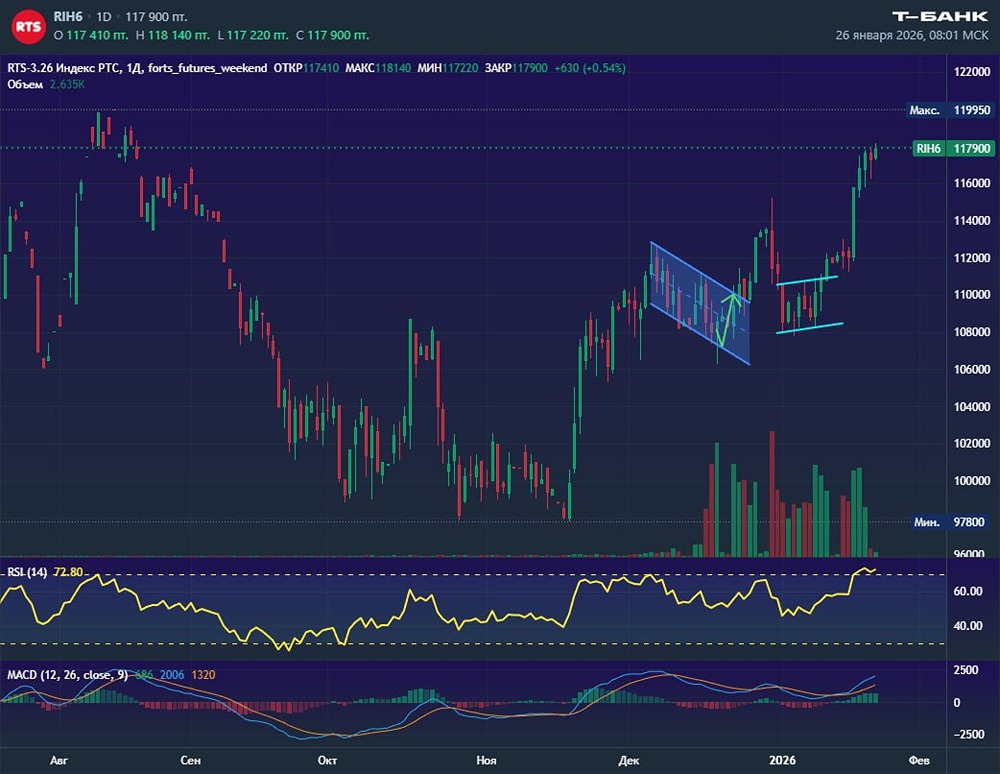Viewport: 1000px width, 774px height.
Task: Click the RSI value 72.80
Action: point(68,572)
